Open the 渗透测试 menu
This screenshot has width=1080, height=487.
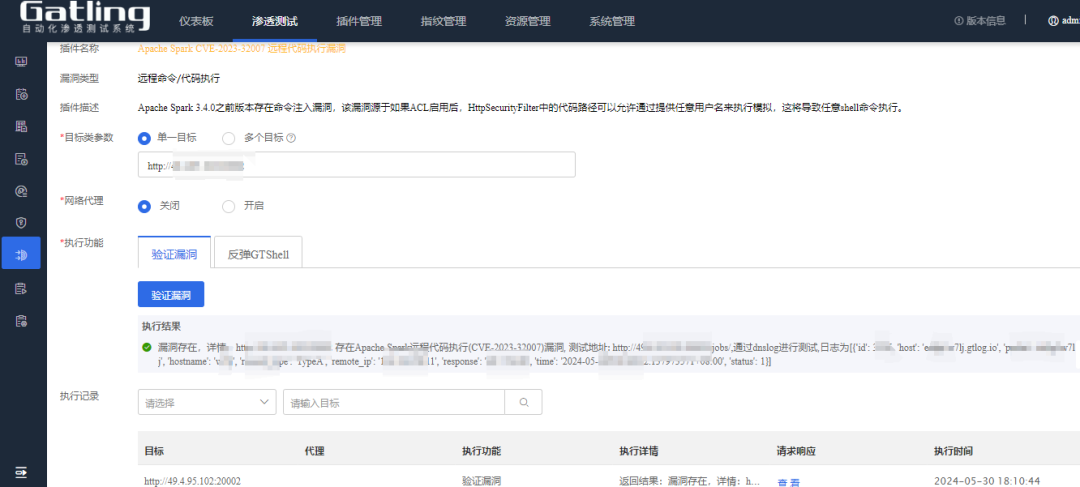275,21
